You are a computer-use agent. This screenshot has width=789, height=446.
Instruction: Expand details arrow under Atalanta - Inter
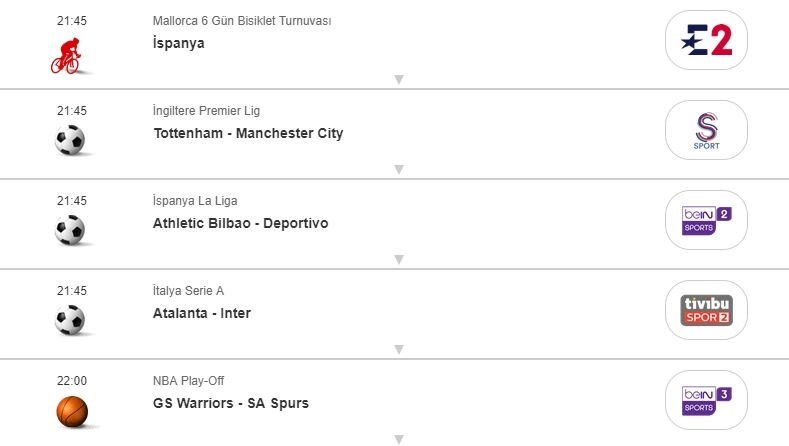398,349
